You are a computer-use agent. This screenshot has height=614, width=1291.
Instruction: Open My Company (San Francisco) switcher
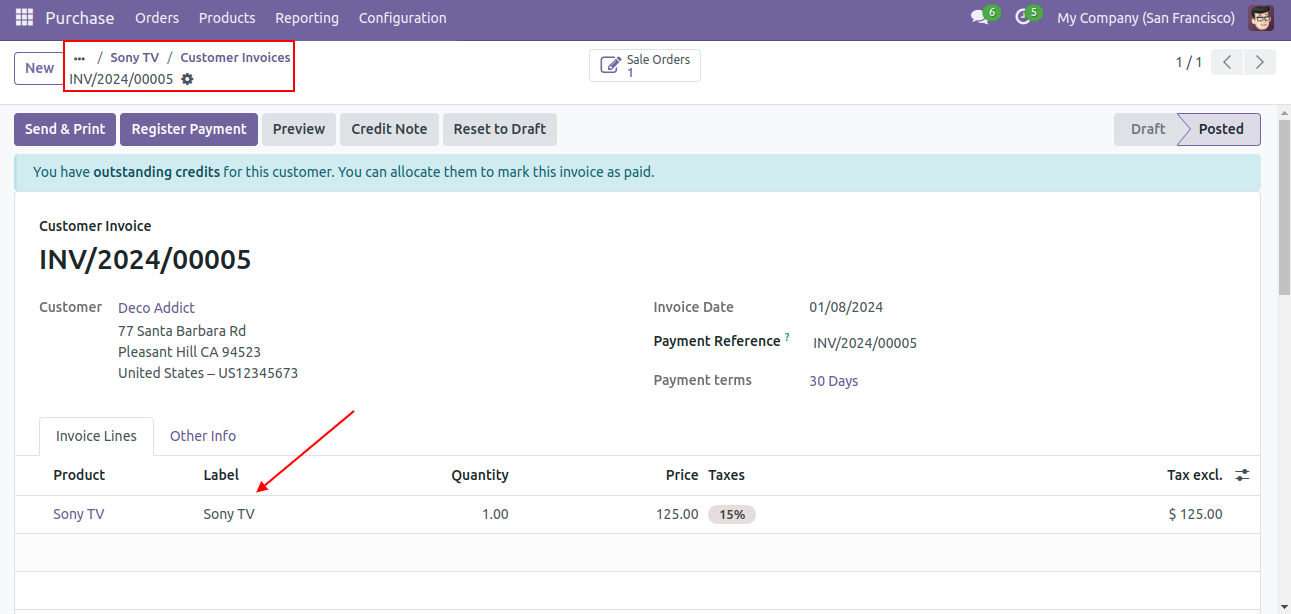tap(1146, 18)
